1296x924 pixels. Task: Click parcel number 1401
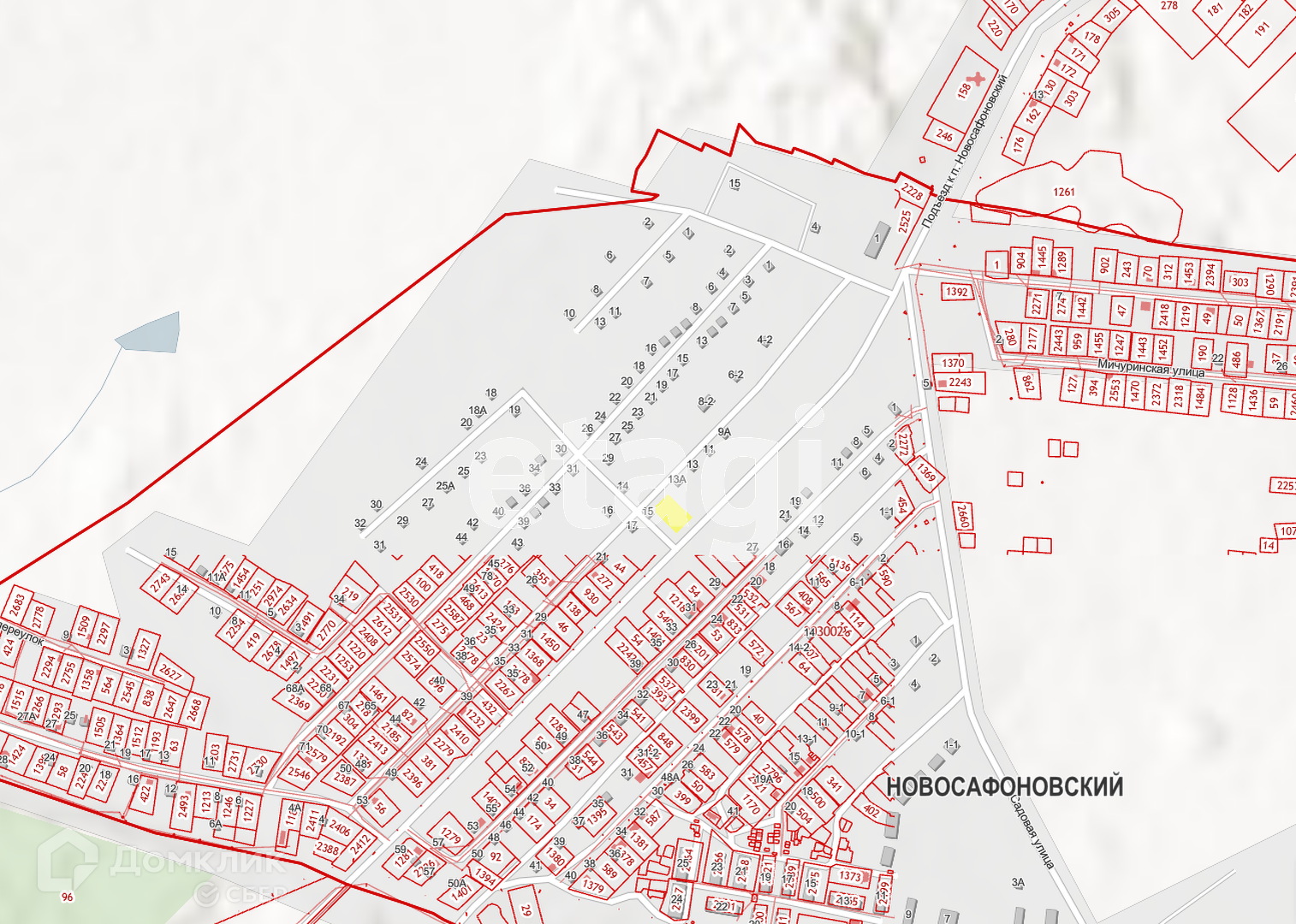(461, 893)
